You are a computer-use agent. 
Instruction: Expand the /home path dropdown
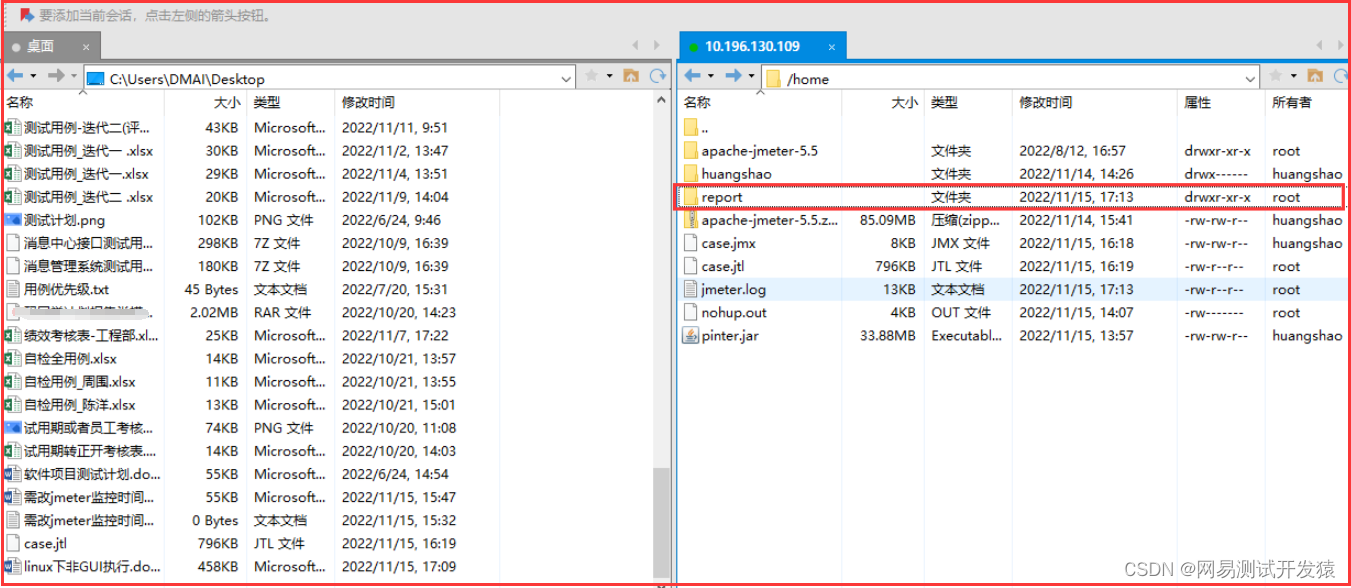click(1250, 79)
